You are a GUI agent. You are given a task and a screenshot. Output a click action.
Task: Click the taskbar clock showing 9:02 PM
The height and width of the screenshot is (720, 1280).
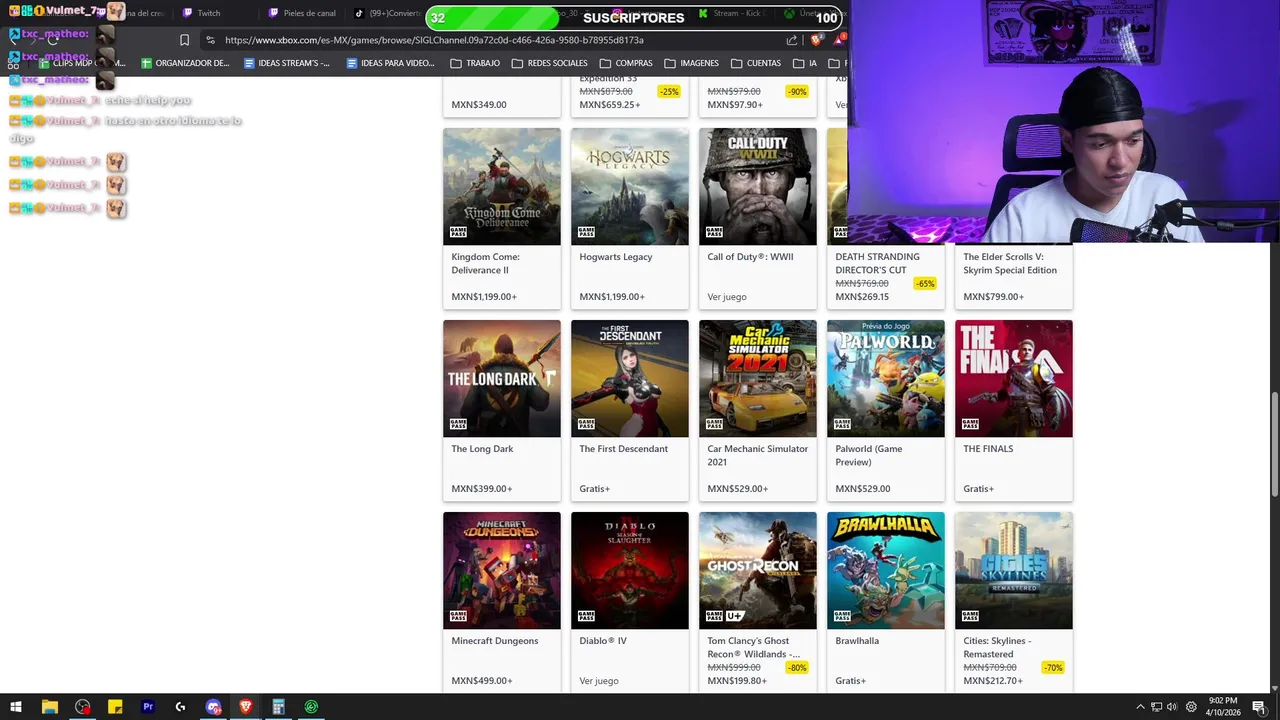point(1223,707)
